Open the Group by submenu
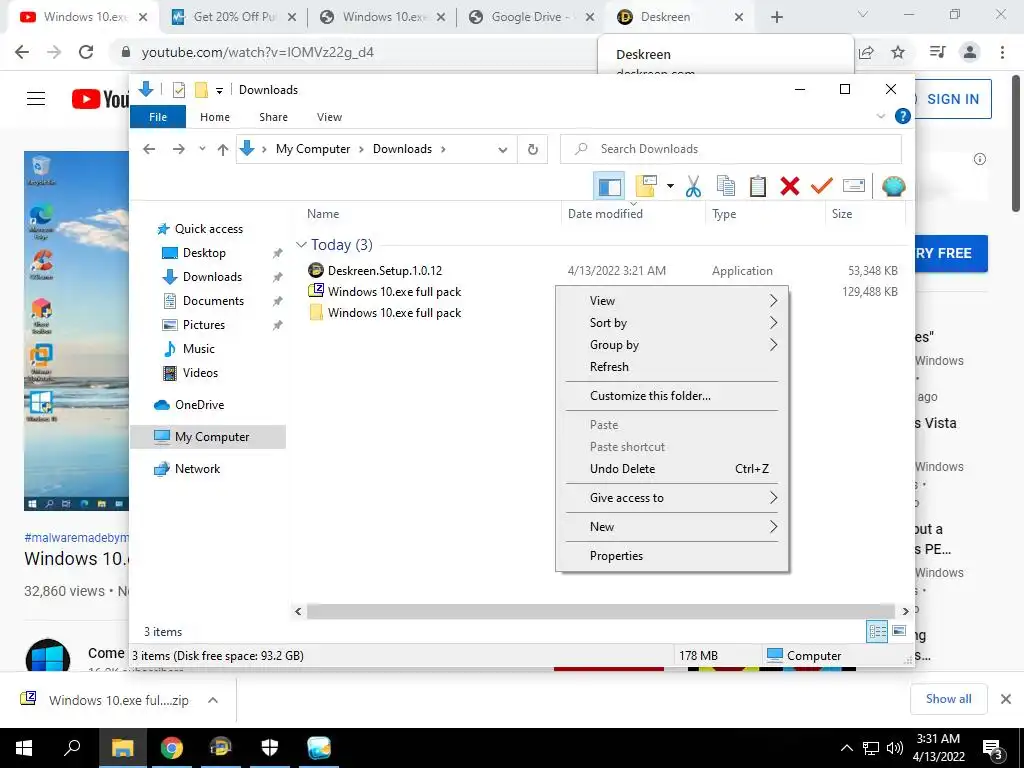This screenshot has width=1024, height=768. coord(672,345)
